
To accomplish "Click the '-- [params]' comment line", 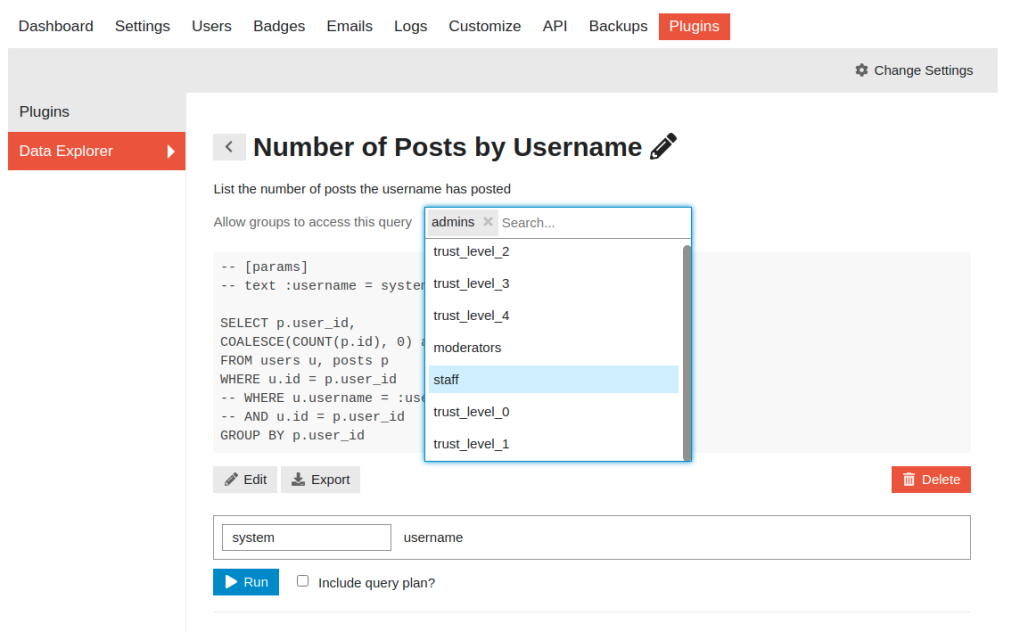I will [264, 267].
